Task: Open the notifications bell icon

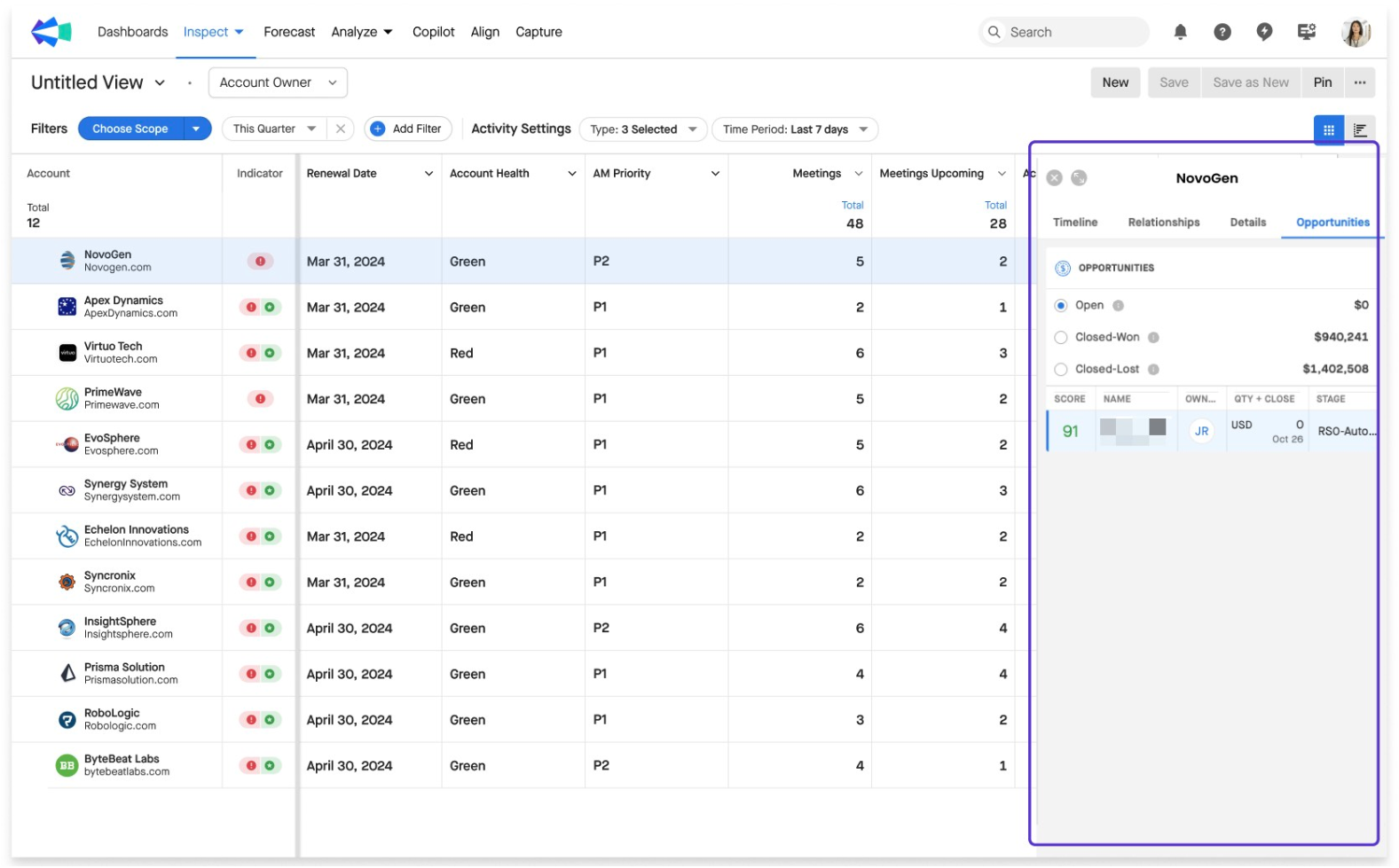Action: pyautogui.click(x=1180, y=32)
